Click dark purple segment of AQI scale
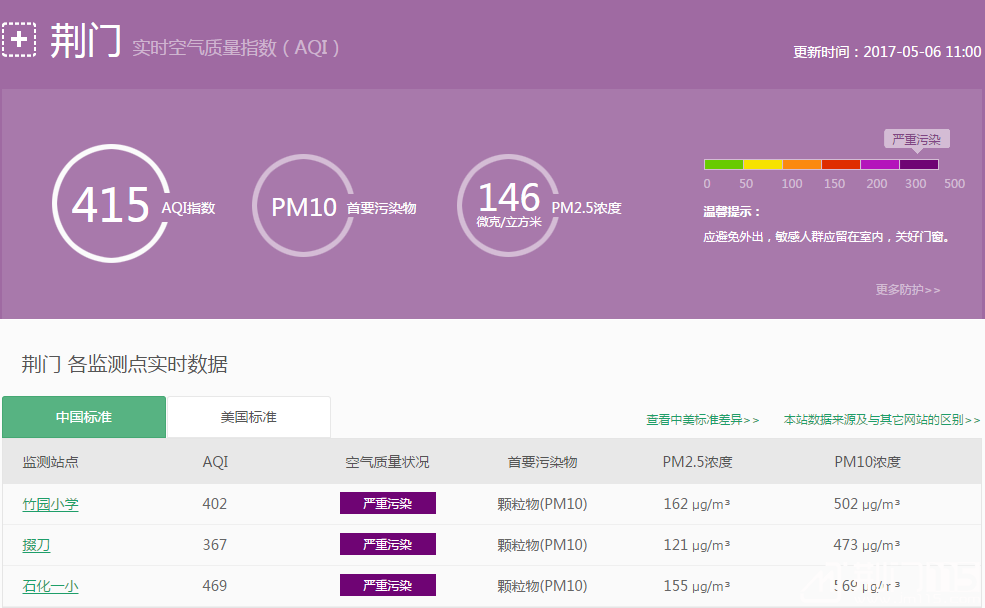The width and height of the screenshot is (985, 608). [x=919, y=164]
